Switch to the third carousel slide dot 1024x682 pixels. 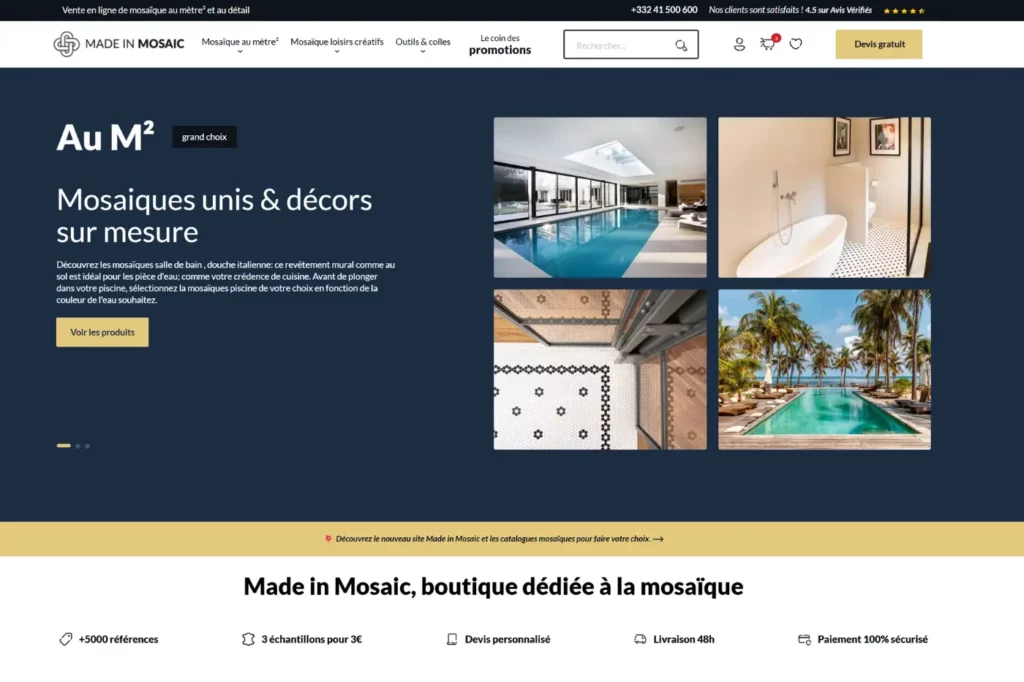(87, 445)
